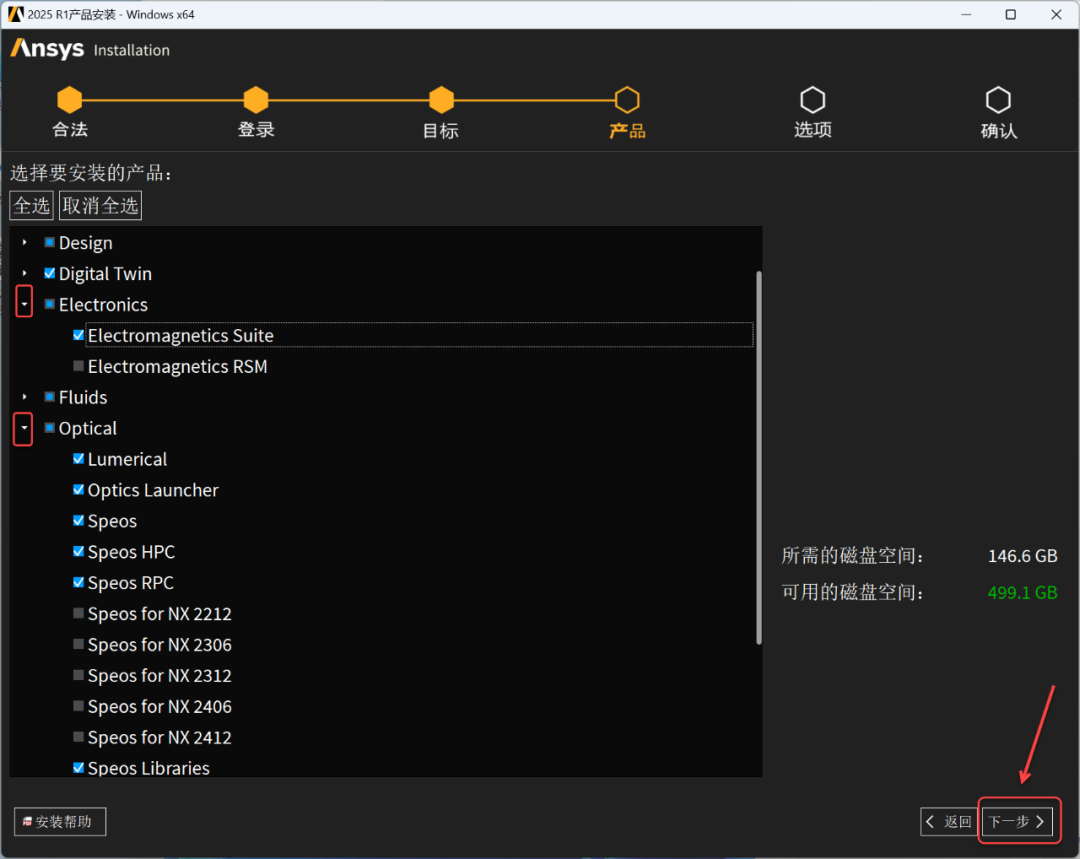Screen dimensions: 1080x859
Task: Uncheck the Optics Launcher checkbox
Action: tap(79, 490)
